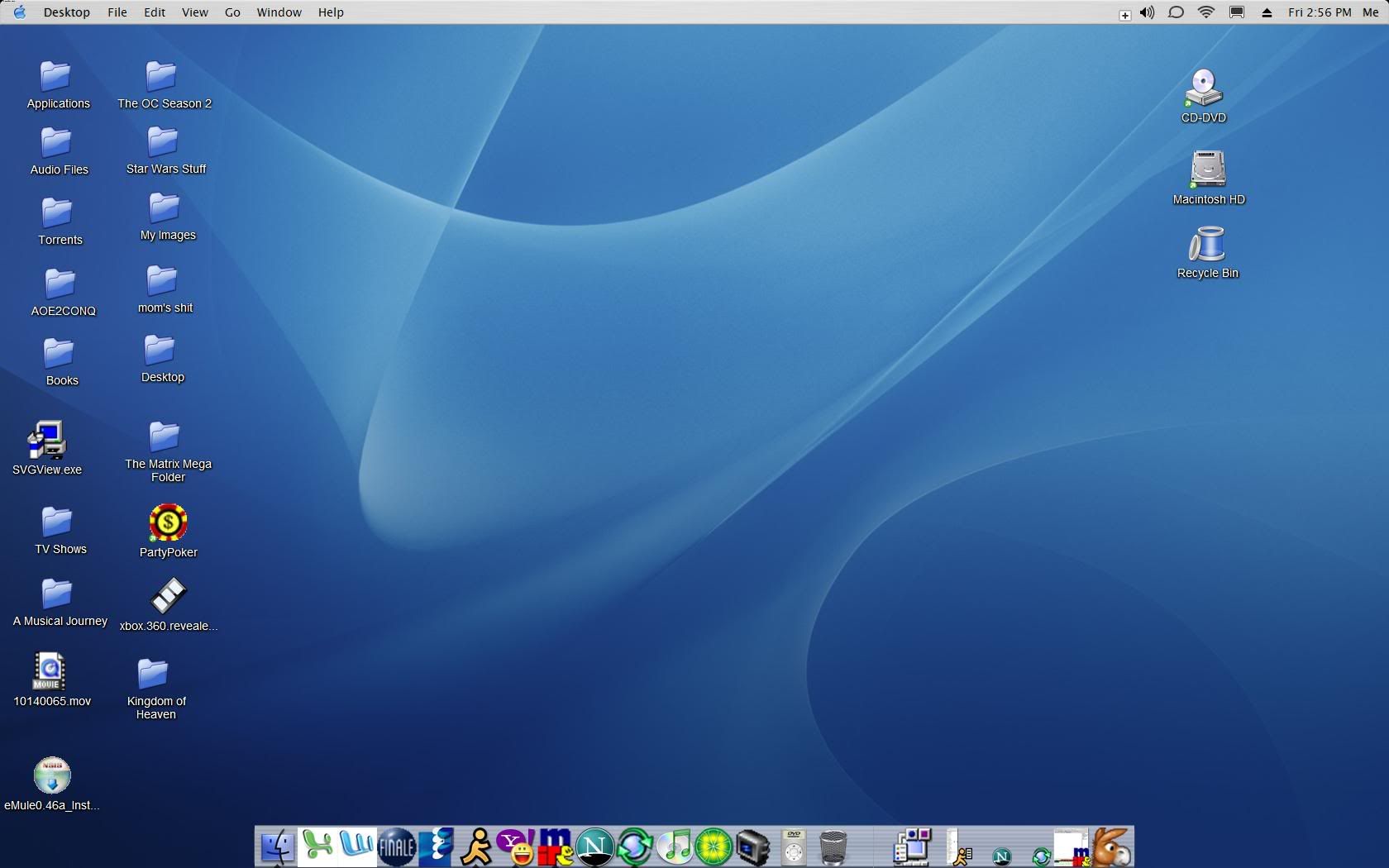Launch Finale from the dock

tap(396, 847)
